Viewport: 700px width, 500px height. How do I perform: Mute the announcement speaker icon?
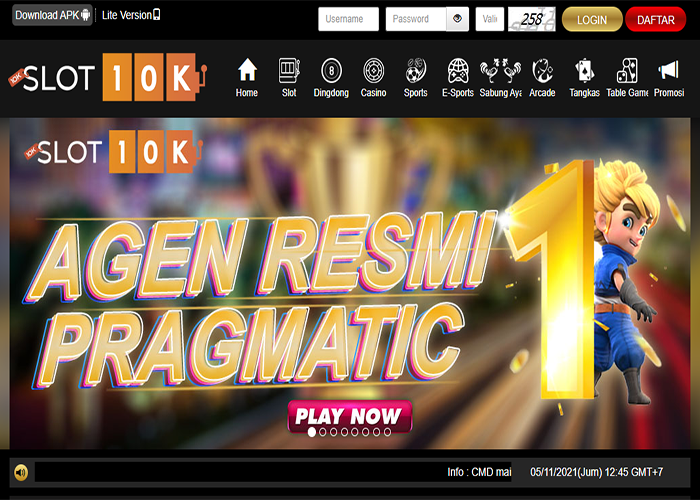[21, 472]
